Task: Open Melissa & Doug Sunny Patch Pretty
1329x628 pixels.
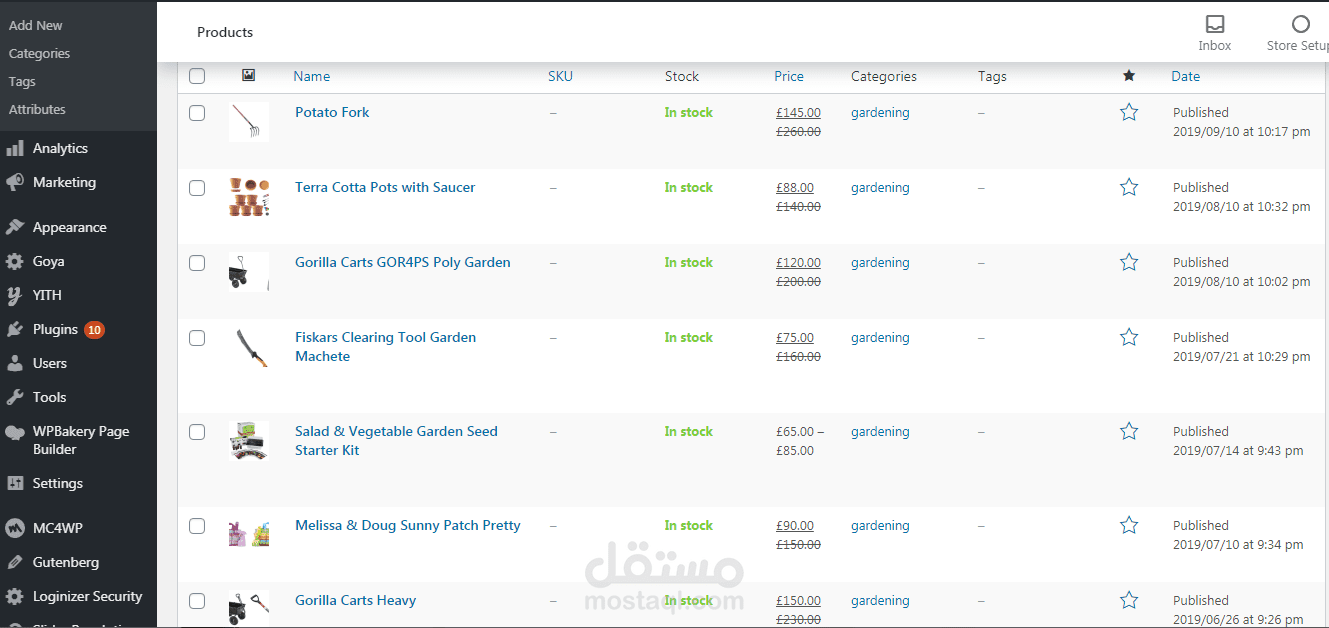Action: pyautogui.click(x=408, y=525)
